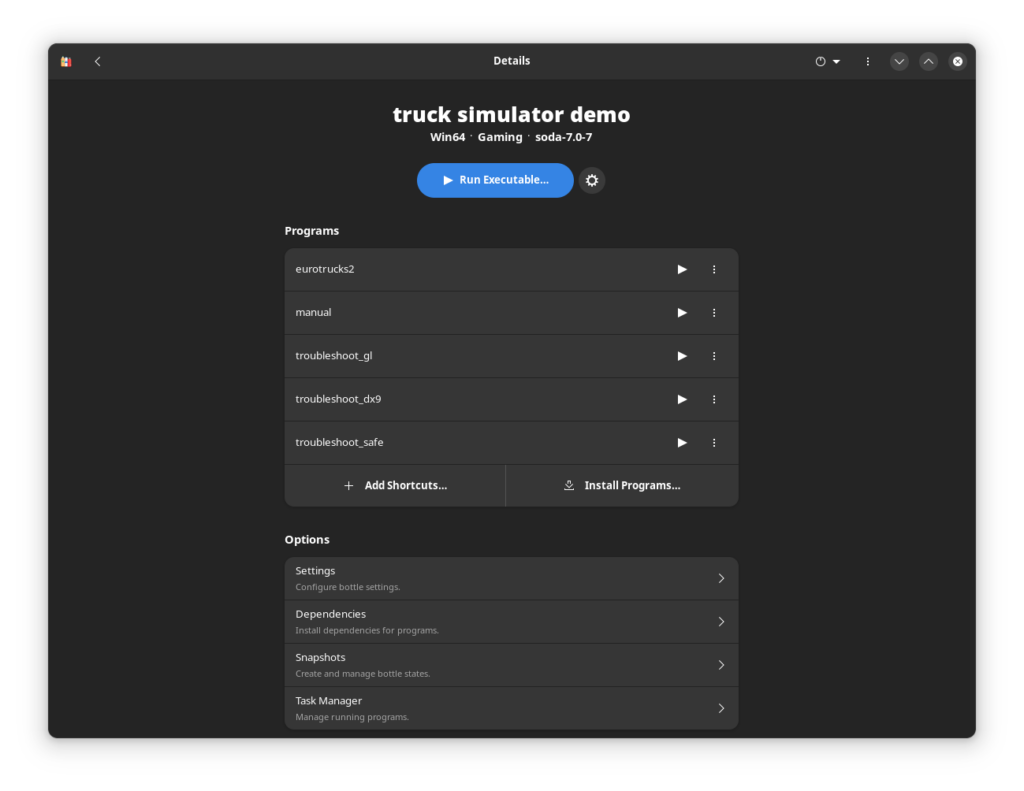Play the troubleshoot_gl program
The height and width of the screenshot is (791, 1024).
[682, 355]
